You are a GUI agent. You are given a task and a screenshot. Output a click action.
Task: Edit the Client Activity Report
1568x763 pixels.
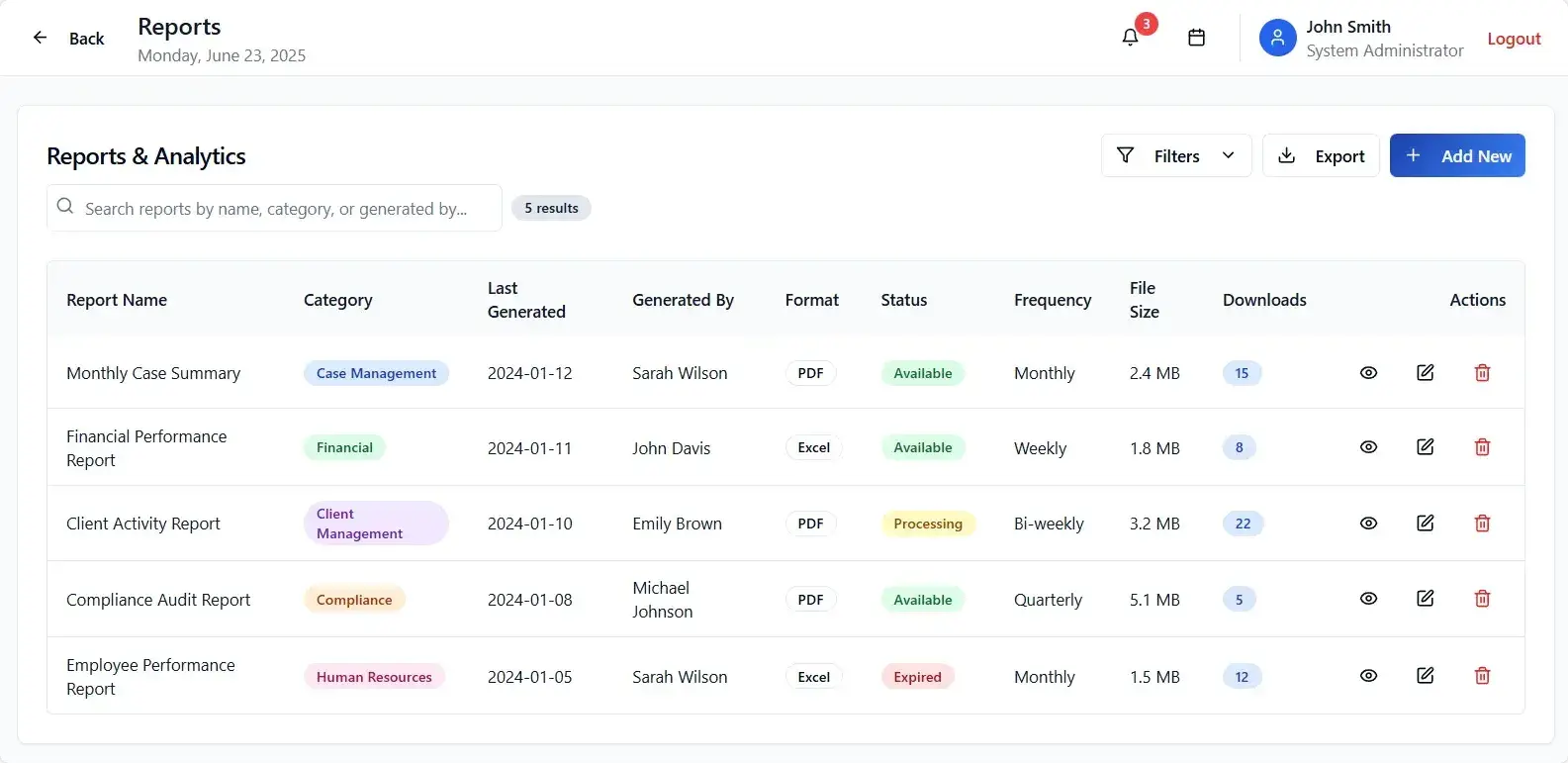1425,524
